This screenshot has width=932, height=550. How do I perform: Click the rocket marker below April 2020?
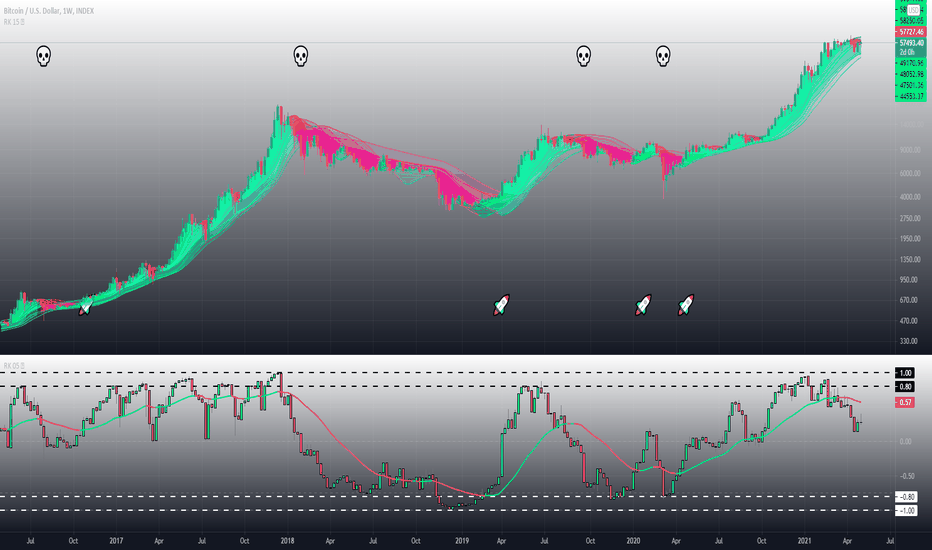tap(686, 305)
